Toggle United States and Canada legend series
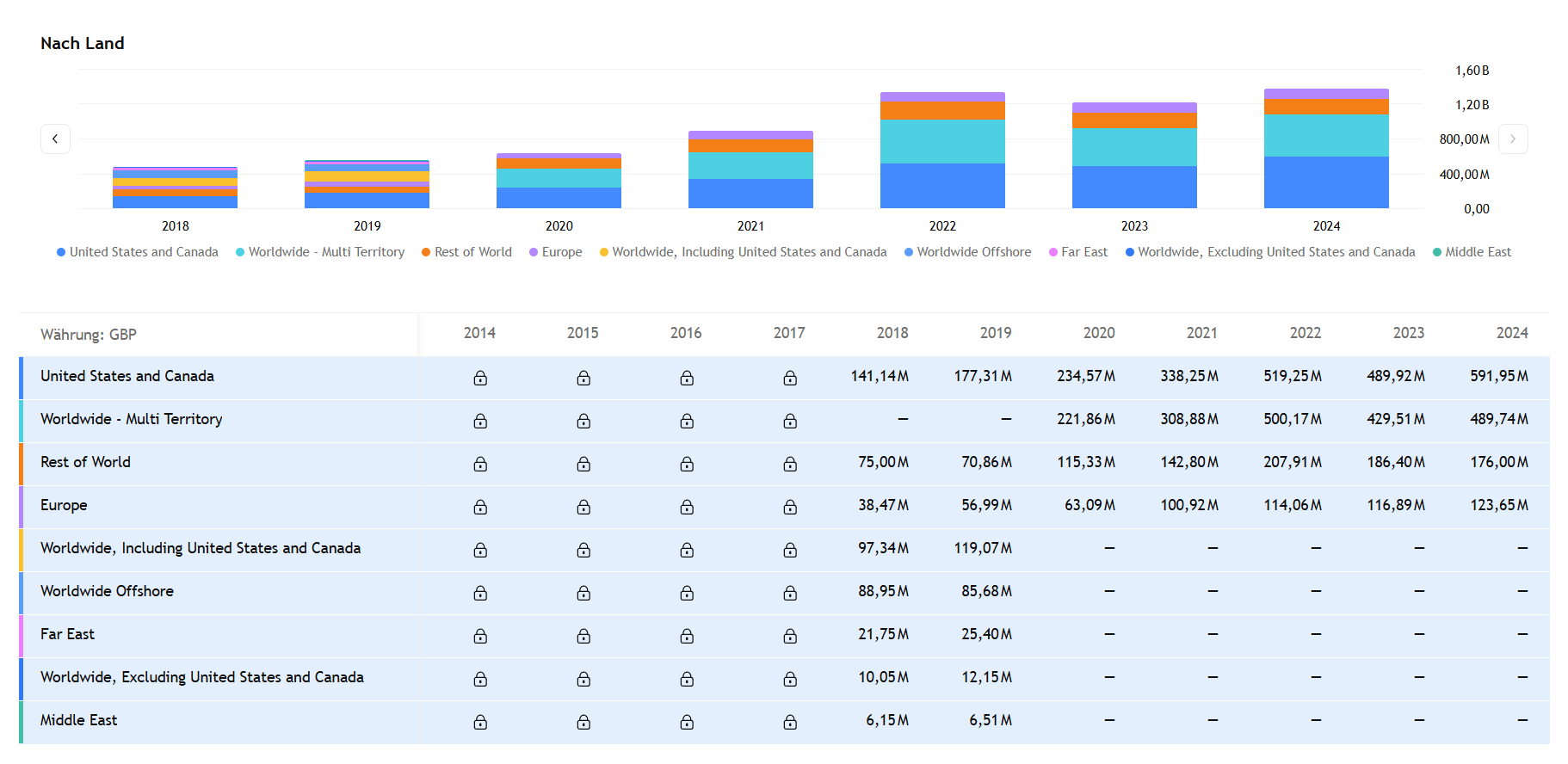The height and width of the screenshot is (764, 1568). click(138, 252)
